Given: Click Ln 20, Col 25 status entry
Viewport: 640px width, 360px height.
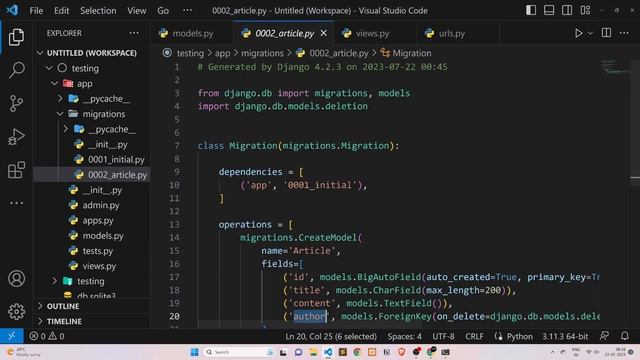Looking at the screenshot, I should coord(331,336).
